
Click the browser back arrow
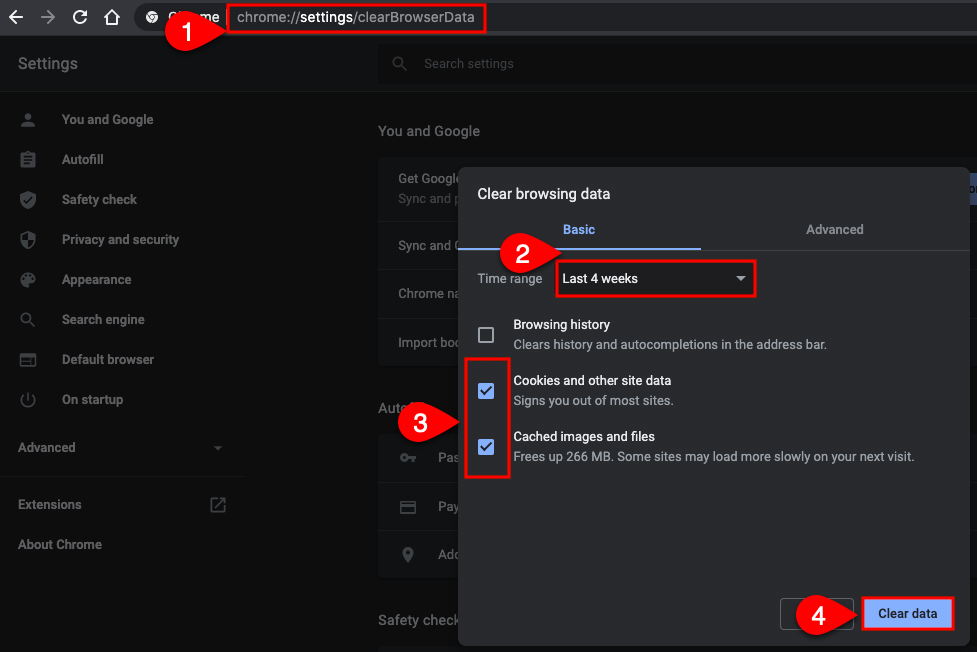tap(16, 17)
